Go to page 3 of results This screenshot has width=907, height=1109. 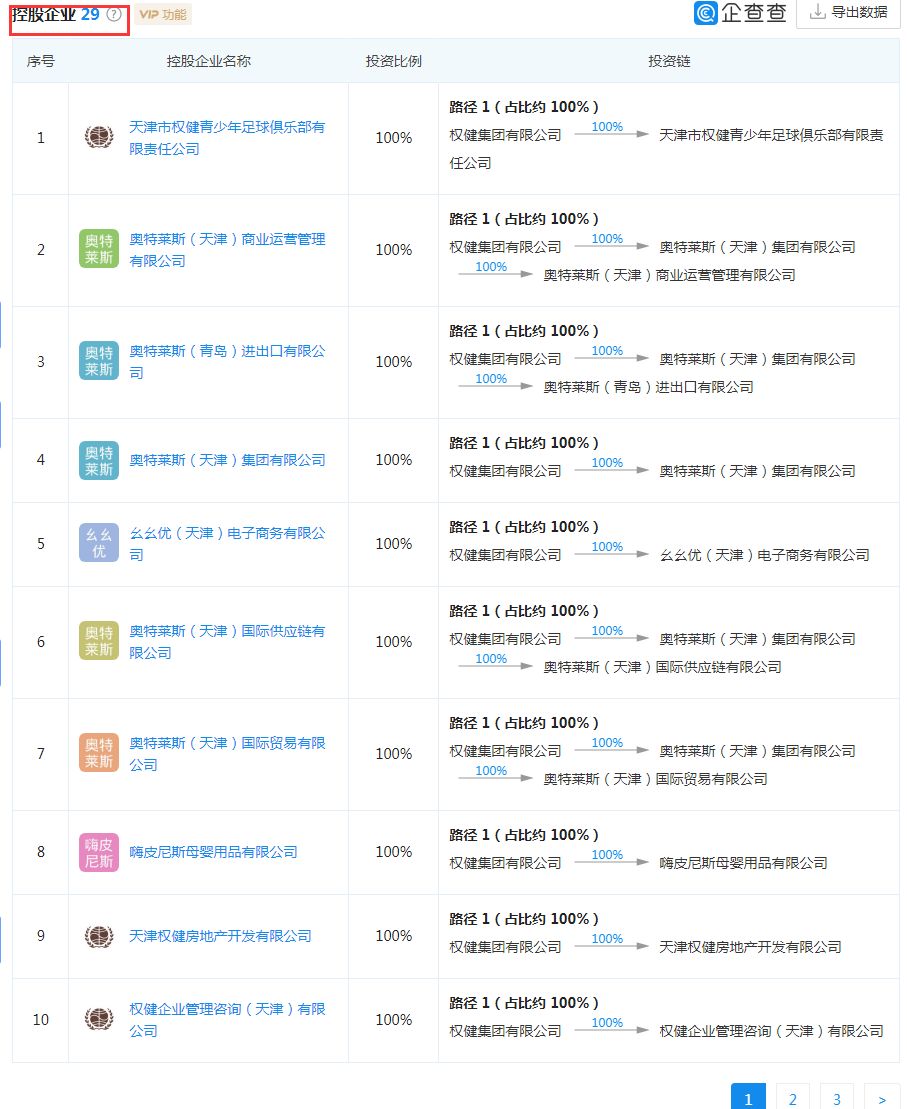coord(836,1098)
